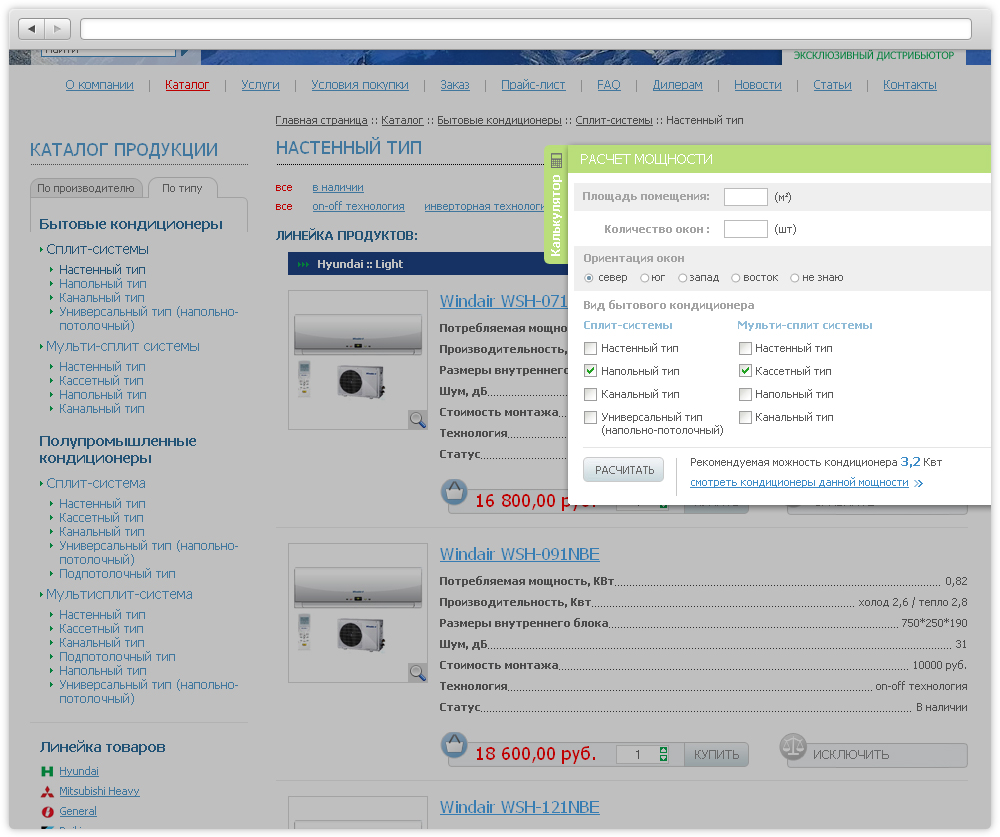Click КУПИТЬ for the 18 600,00 product
This screenshot has width=1000, height=837.
point(716,755)
